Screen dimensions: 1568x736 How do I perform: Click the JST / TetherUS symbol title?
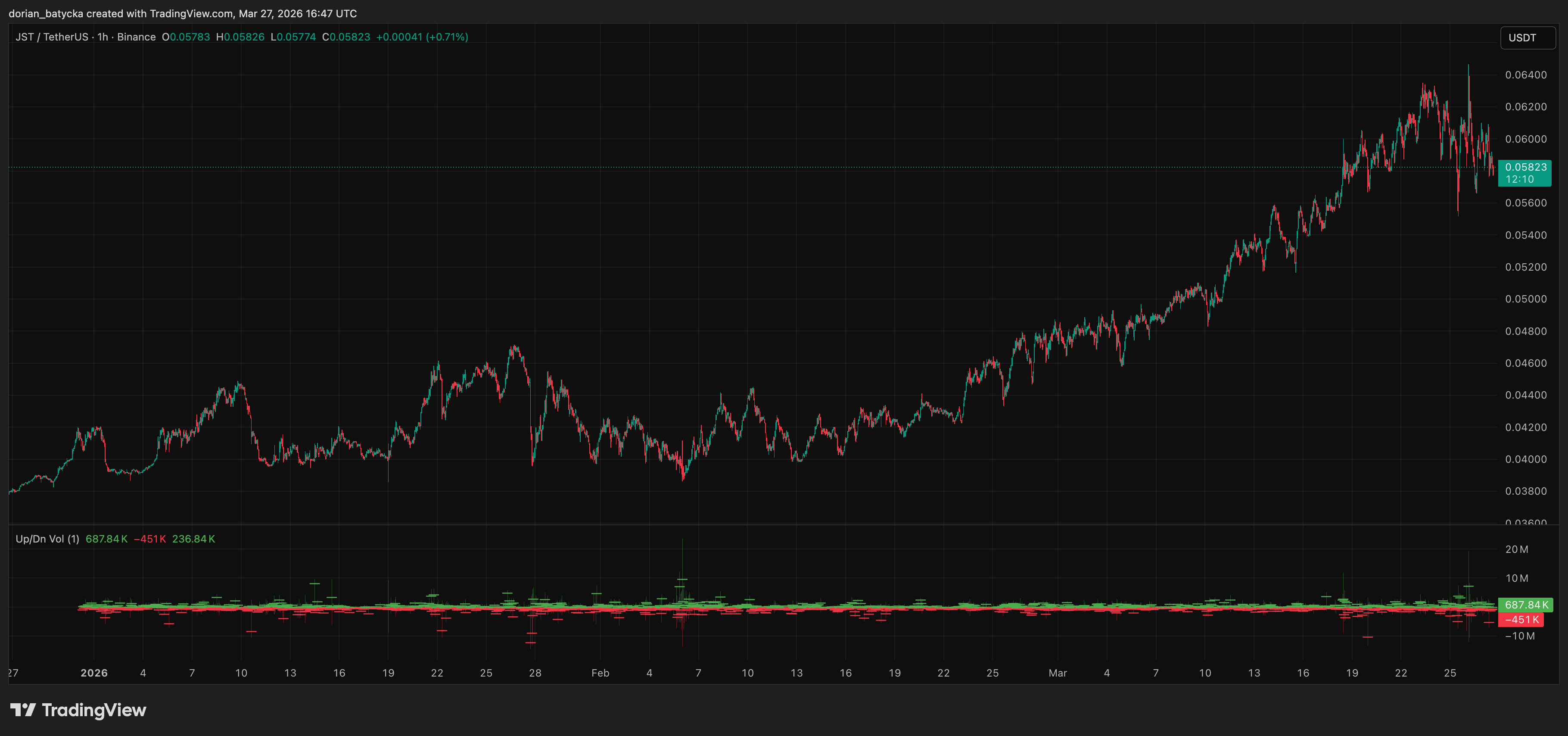coord(52,37)
